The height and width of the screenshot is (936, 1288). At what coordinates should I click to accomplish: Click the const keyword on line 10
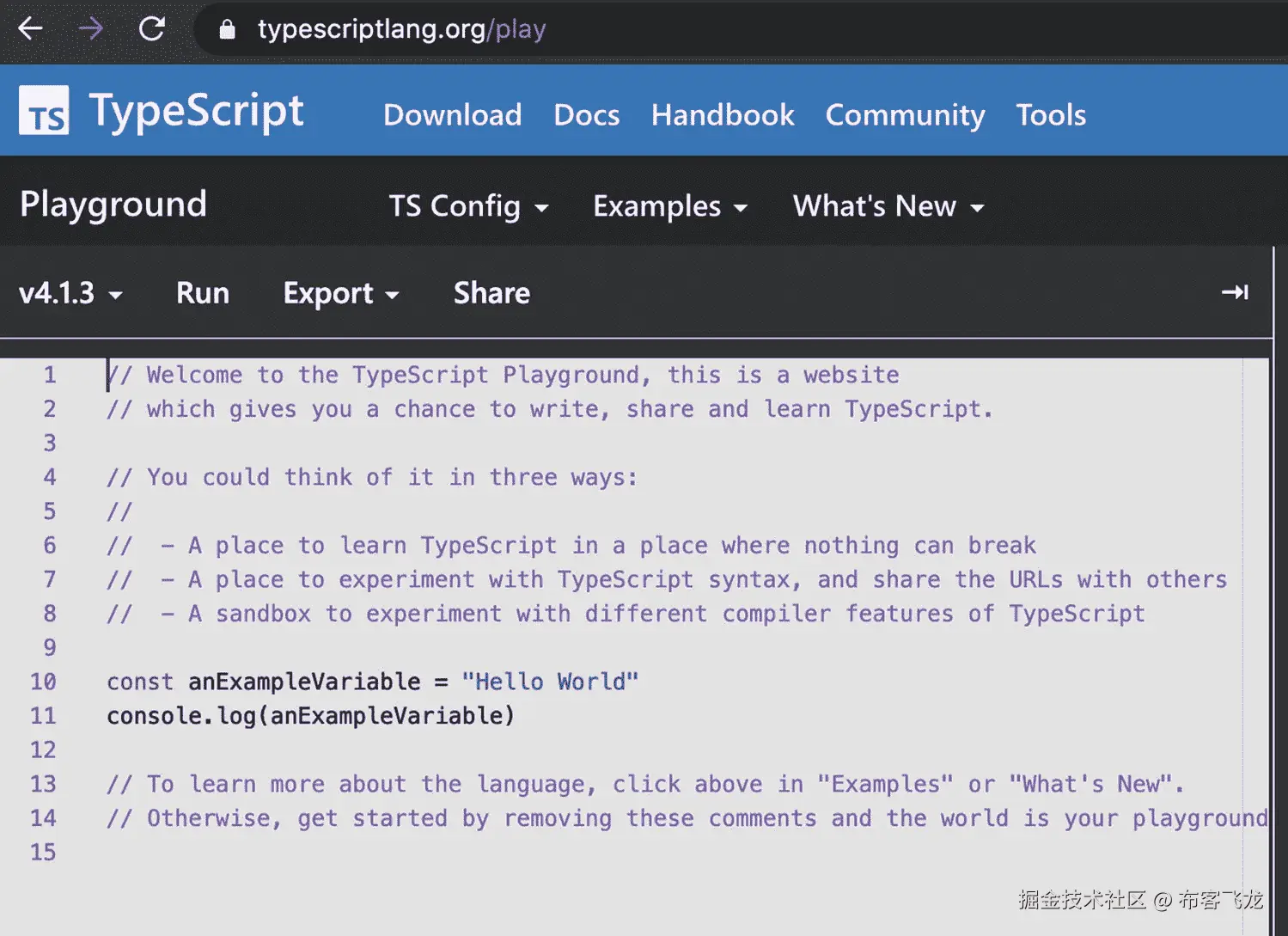(140, 682)
